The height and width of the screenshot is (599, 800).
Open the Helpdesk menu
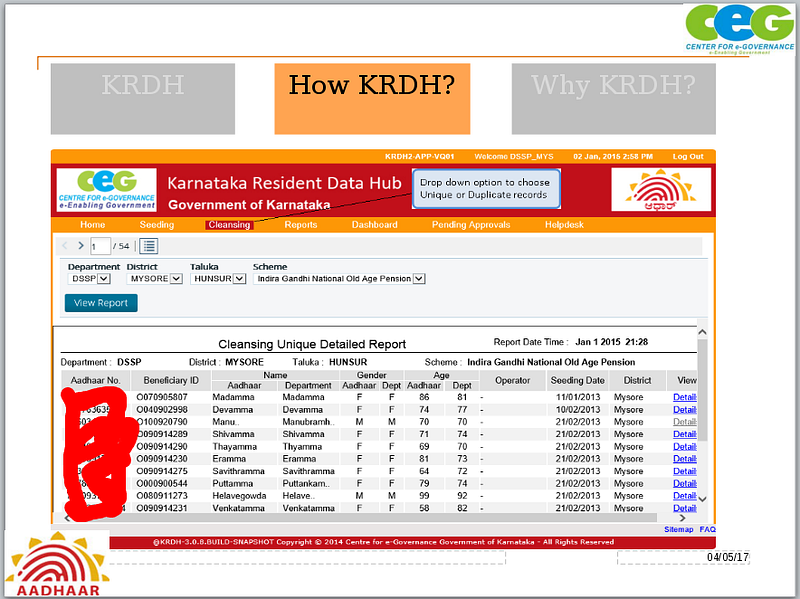point(564,224)
